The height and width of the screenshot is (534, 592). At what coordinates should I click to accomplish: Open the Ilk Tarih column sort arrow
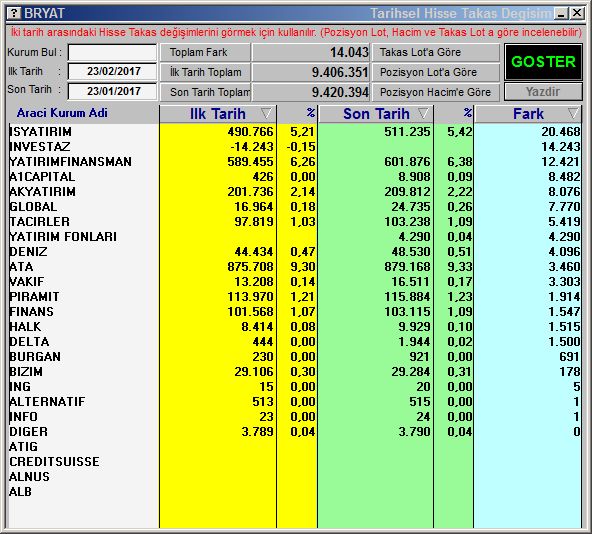coord(266,113)
